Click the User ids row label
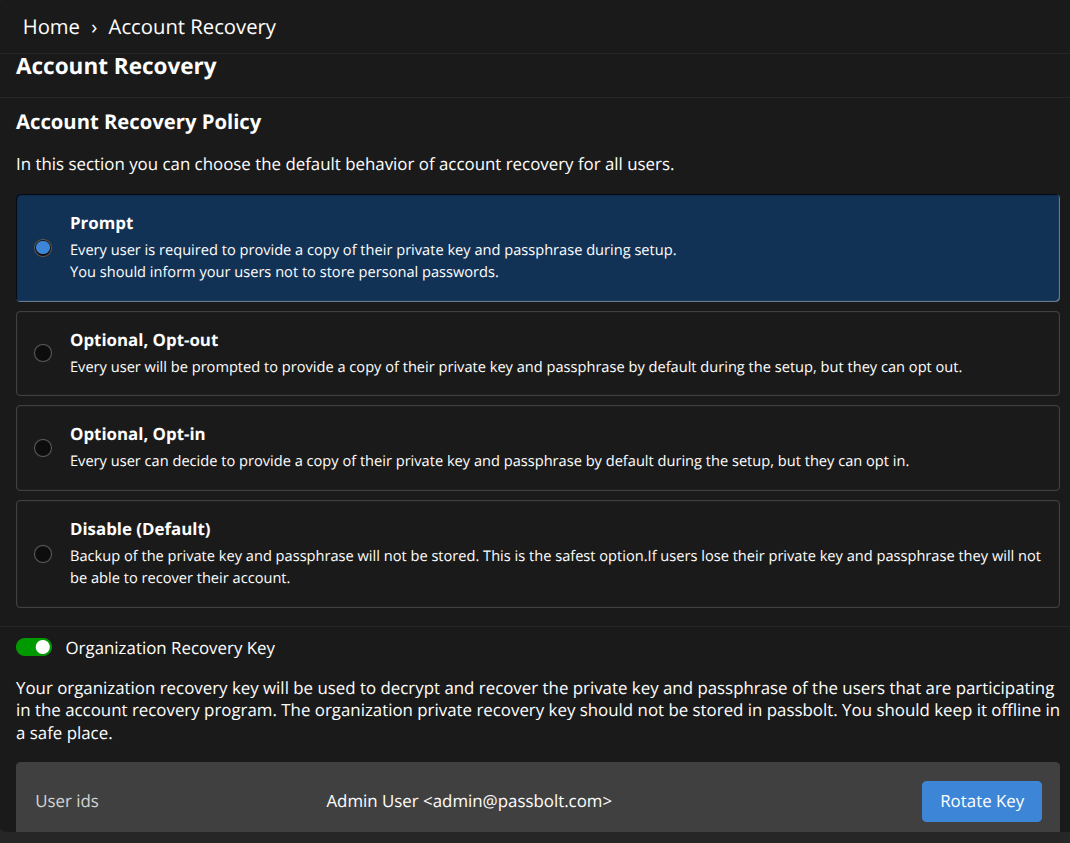 click(x=67, y=801)
